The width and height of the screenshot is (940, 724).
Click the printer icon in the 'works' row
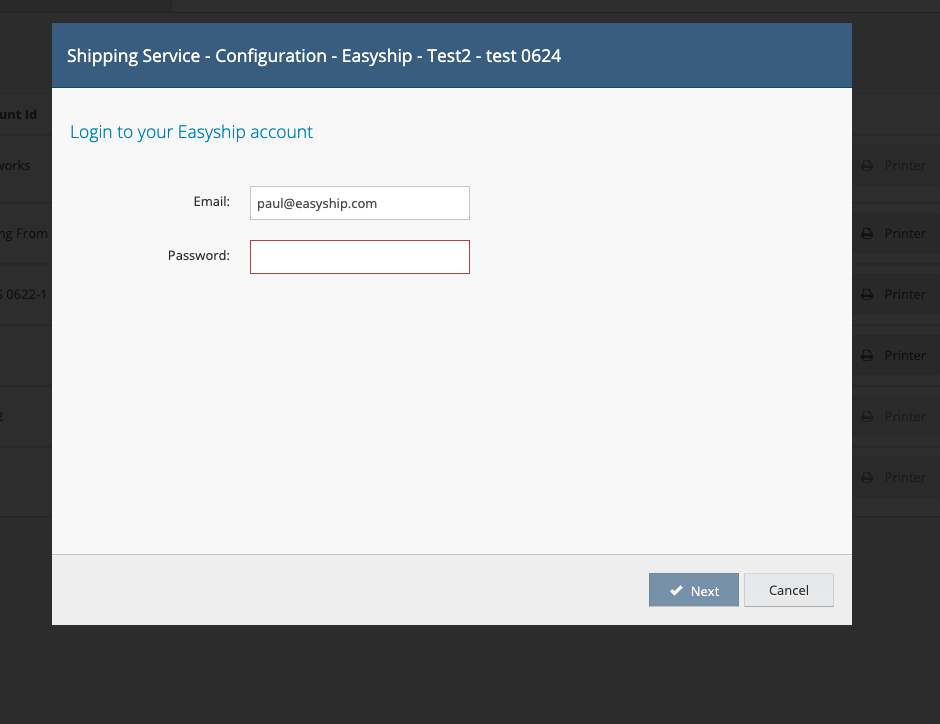tap(867, 166)
